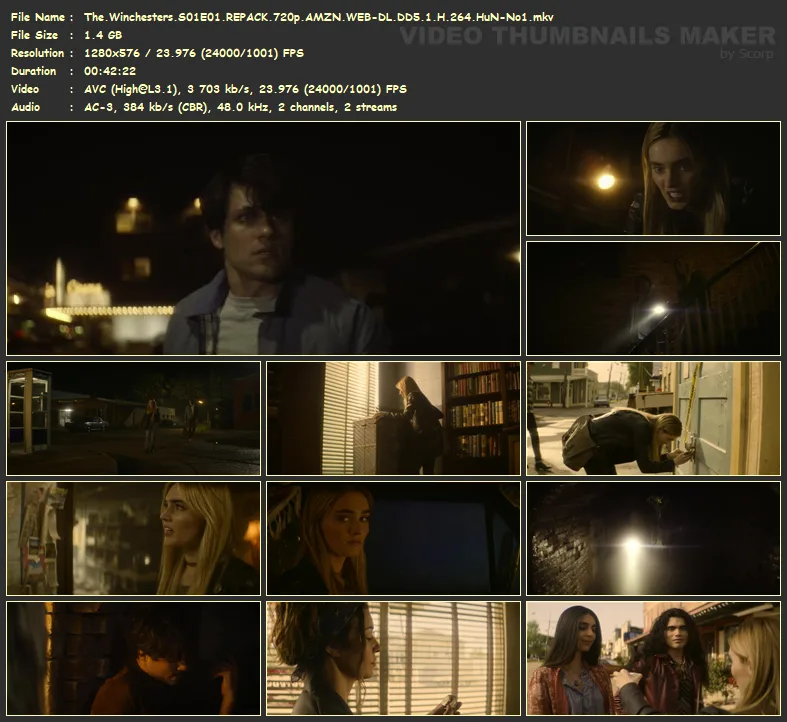Select thumbnail of blonde woman beside bright lamp
The image size is (787, 722).
click(653, 178)
